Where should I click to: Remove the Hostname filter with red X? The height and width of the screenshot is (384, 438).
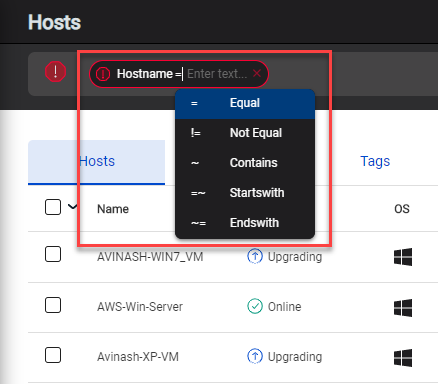pyautogui.click(x=257, y=73)
